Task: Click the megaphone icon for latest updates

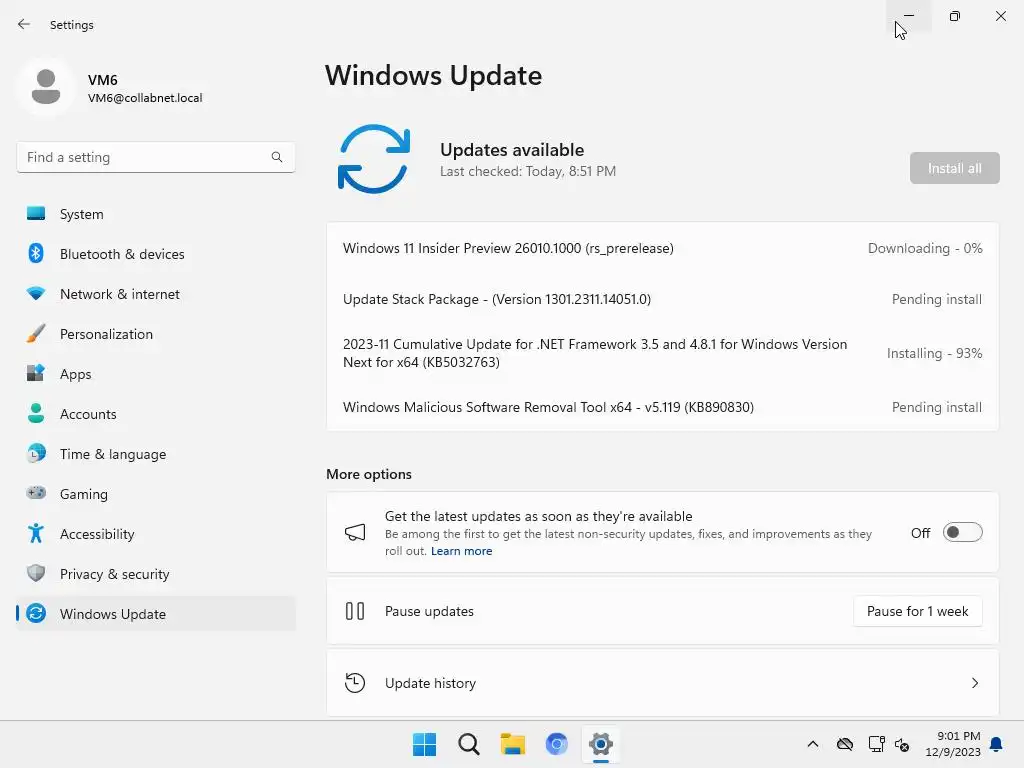Action: pyautogui.click(x=355, y=532)
